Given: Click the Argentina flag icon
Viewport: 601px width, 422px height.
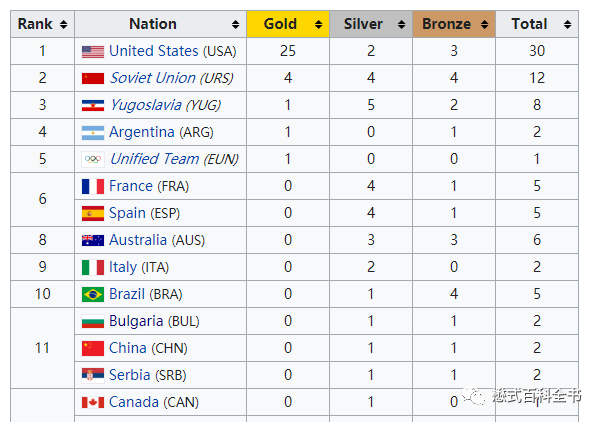Looking at the screenshot, I should (x=93, y=133).
